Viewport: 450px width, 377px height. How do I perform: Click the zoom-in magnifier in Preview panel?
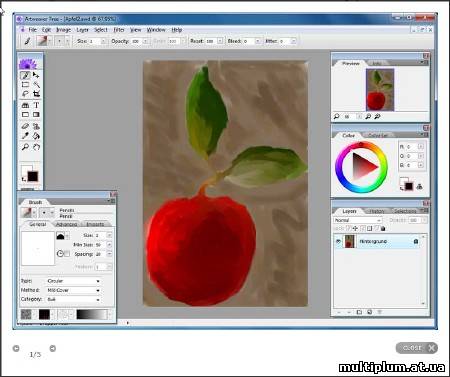(368, 116)
